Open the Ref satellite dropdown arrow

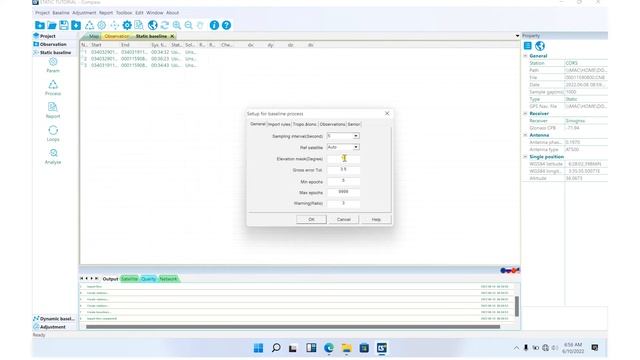(x=356, y=147)
